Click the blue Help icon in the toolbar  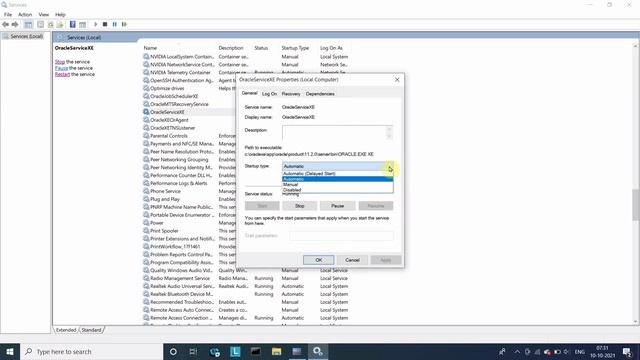(x=73, y=24)
